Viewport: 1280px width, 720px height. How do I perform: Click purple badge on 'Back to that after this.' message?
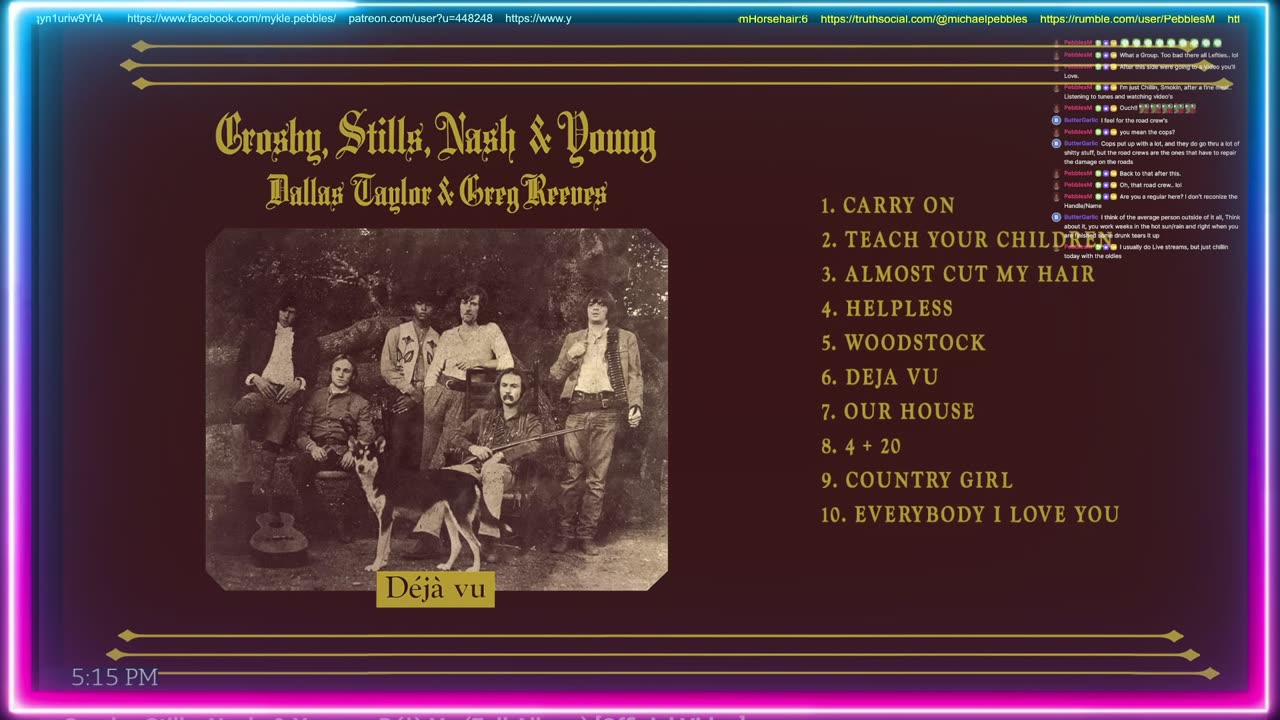(x=1106, y=173)
